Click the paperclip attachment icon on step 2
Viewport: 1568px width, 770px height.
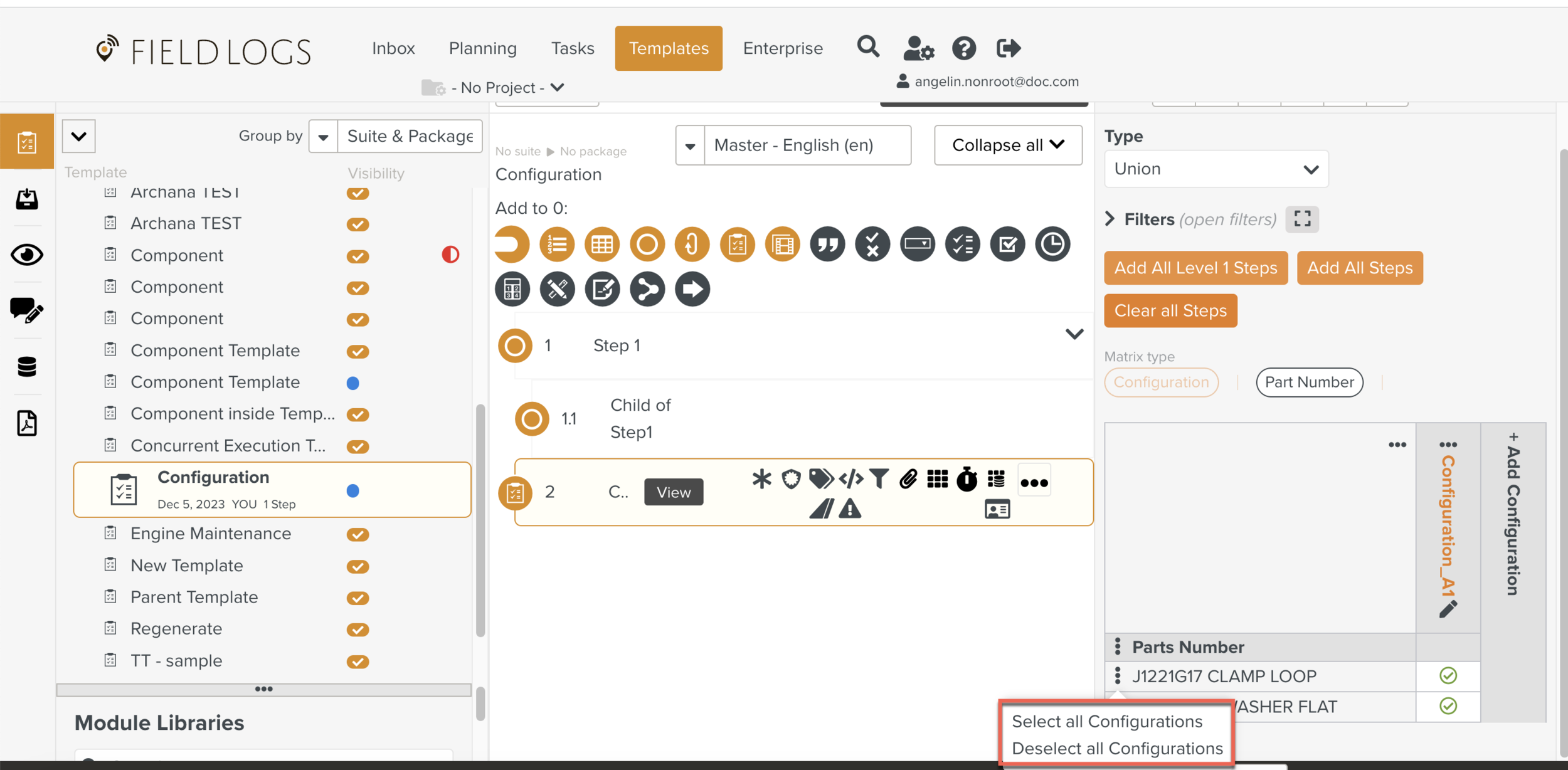tap(908, 479)
